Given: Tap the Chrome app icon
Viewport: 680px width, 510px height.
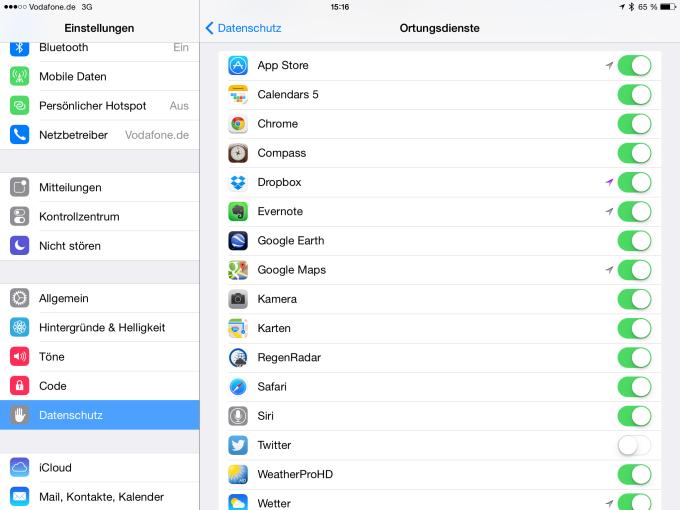Looking at the screenshot, I should pyautogui.click(x=238, y=124).
